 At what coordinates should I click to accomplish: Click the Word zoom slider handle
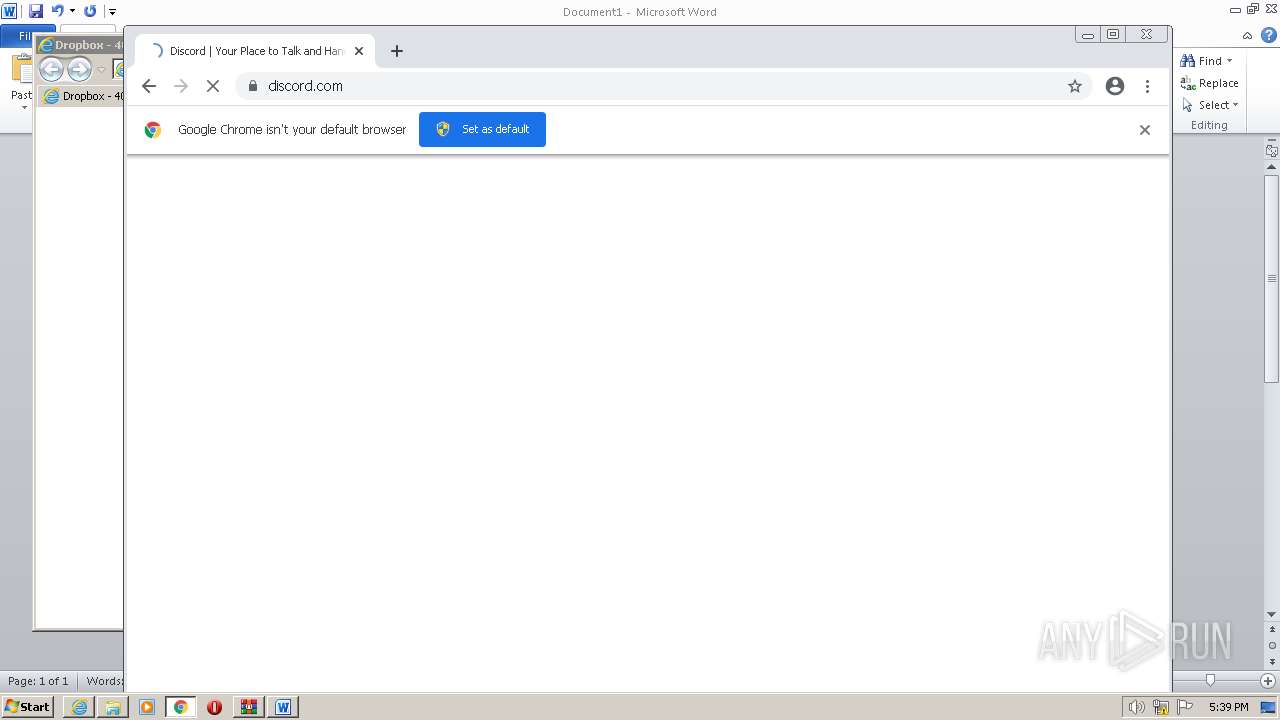tap(1210, 680)
